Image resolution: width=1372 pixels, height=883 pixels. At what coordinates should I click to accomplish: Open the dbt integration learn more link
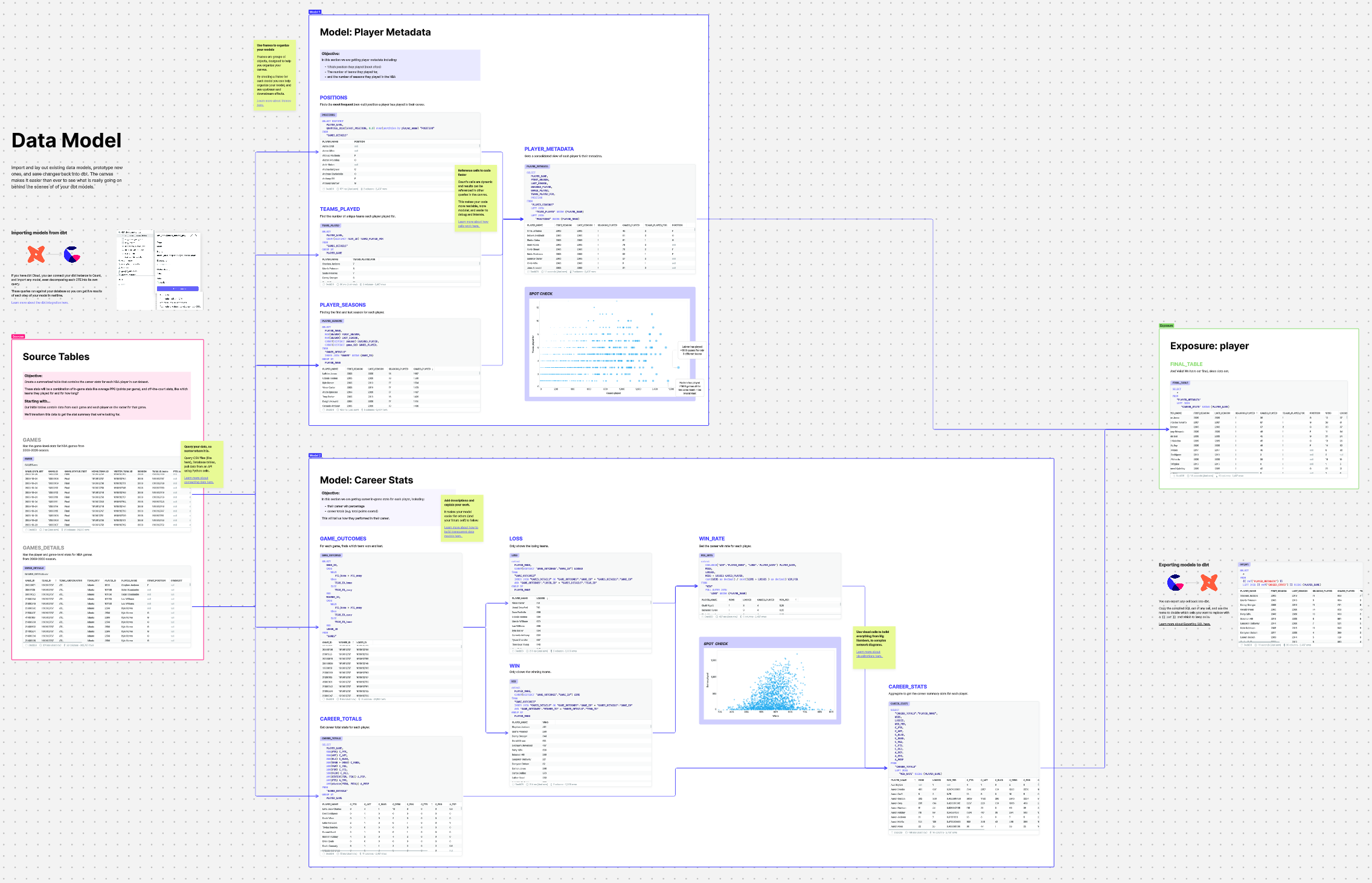click(40, 303)
